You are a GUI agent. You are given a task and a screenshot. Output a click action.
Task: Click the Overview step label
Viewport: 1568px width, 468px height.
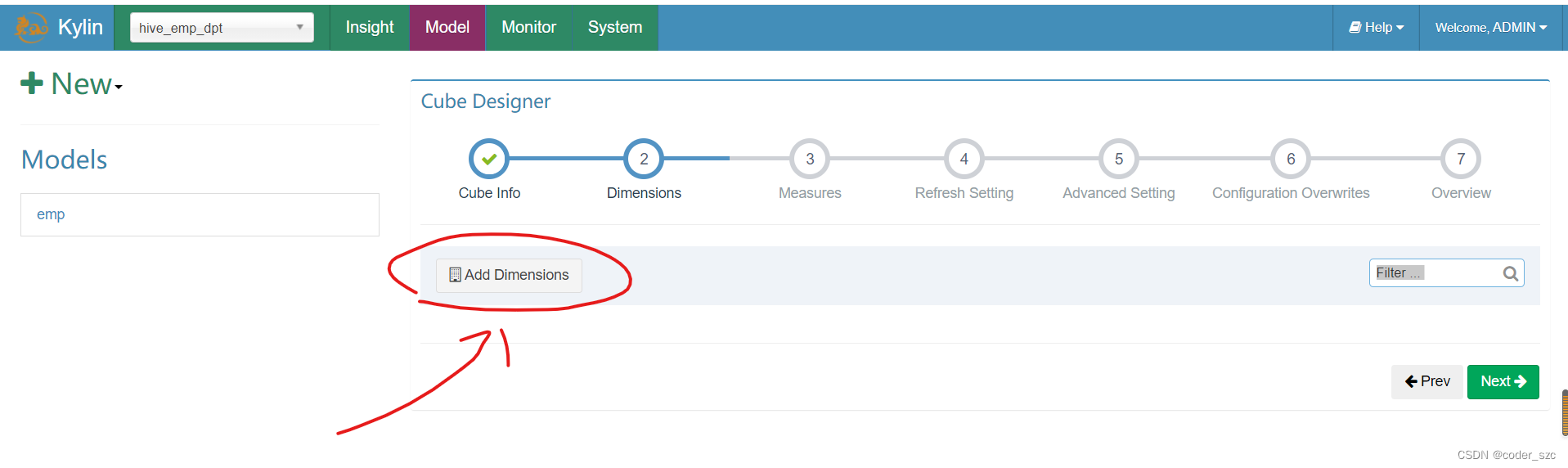[x=1461, y=193]
